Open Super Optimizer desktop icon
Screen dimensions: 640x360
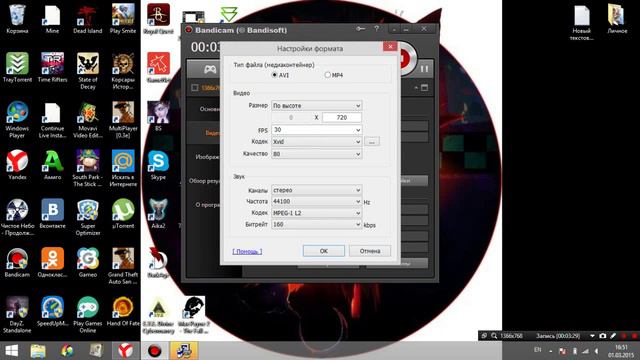coord(87,217)
